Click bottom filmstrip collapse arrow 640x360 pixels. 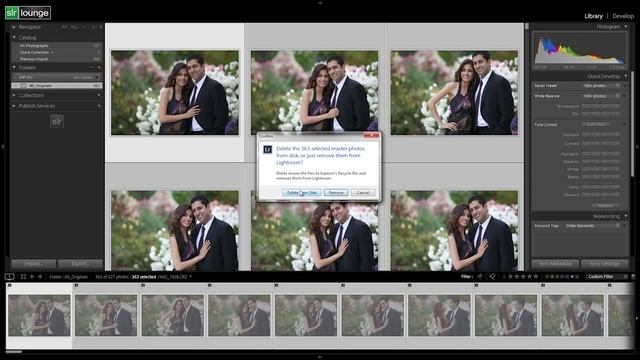320,357
